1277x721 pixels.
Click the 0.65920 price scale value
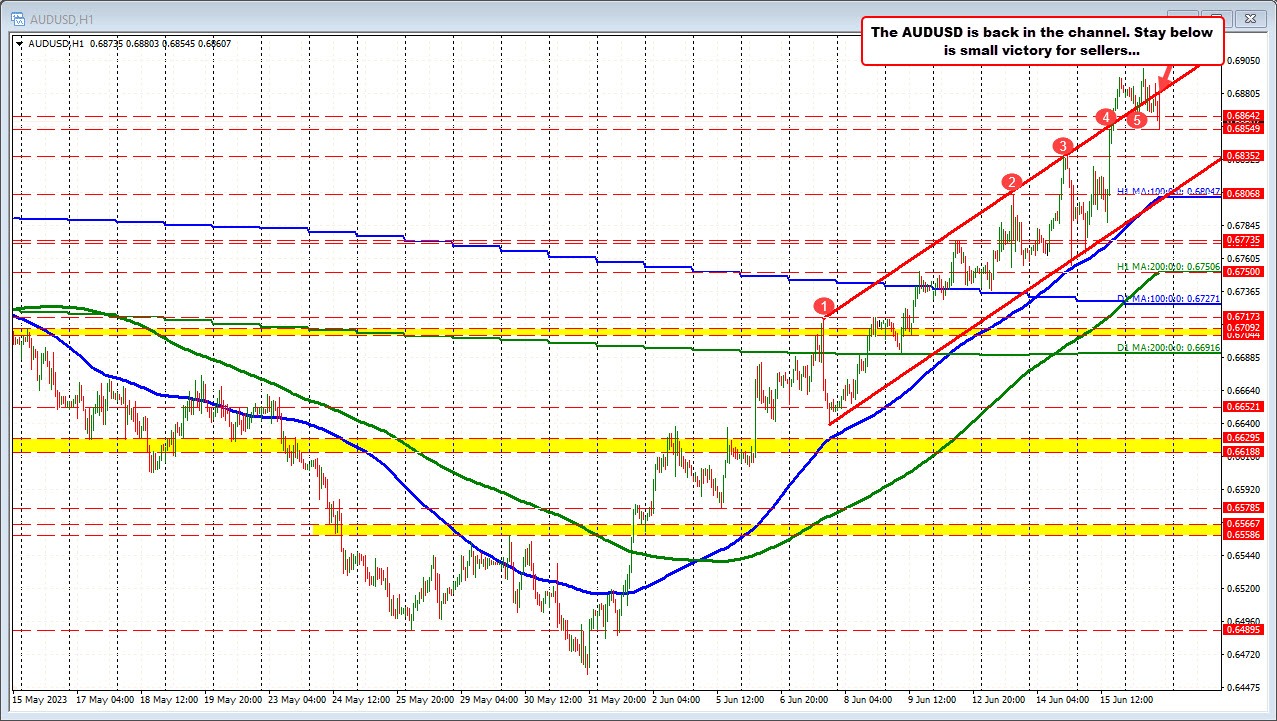point(1243,489)
